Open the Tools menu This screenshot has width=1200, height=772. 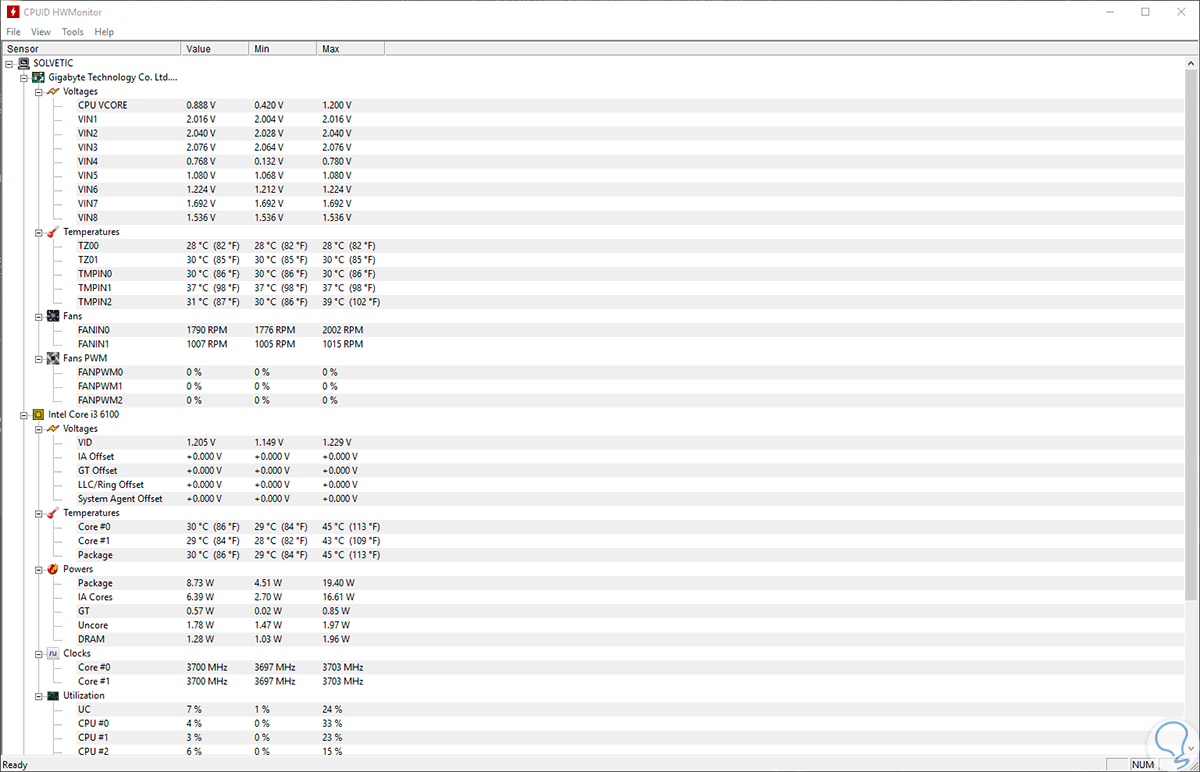click(73, 32)
